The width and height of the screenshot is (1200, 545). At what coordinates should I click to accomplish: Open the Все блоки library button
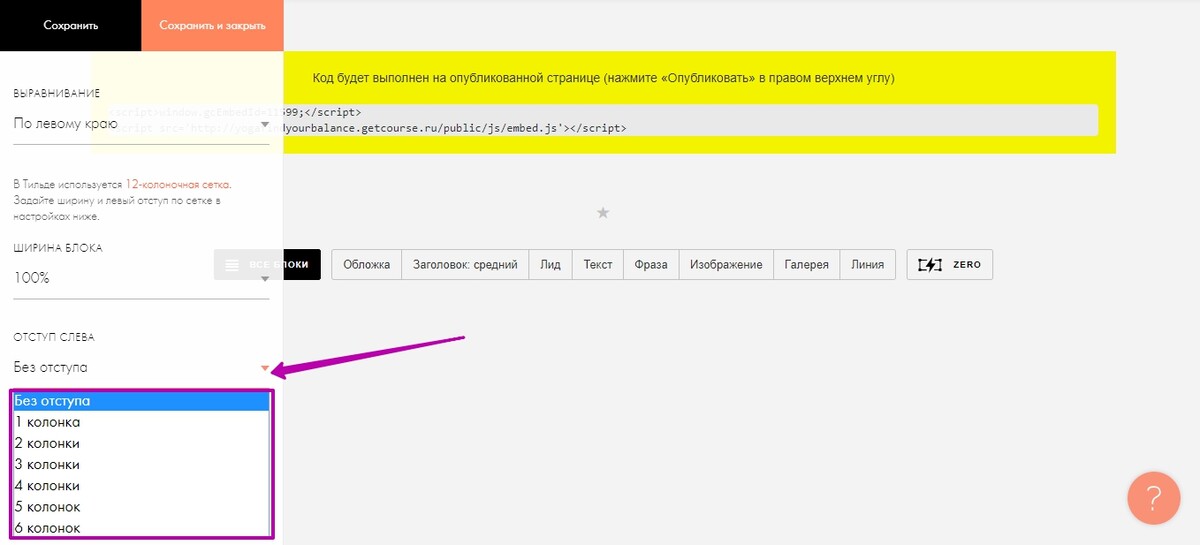[x=267, y=265]
